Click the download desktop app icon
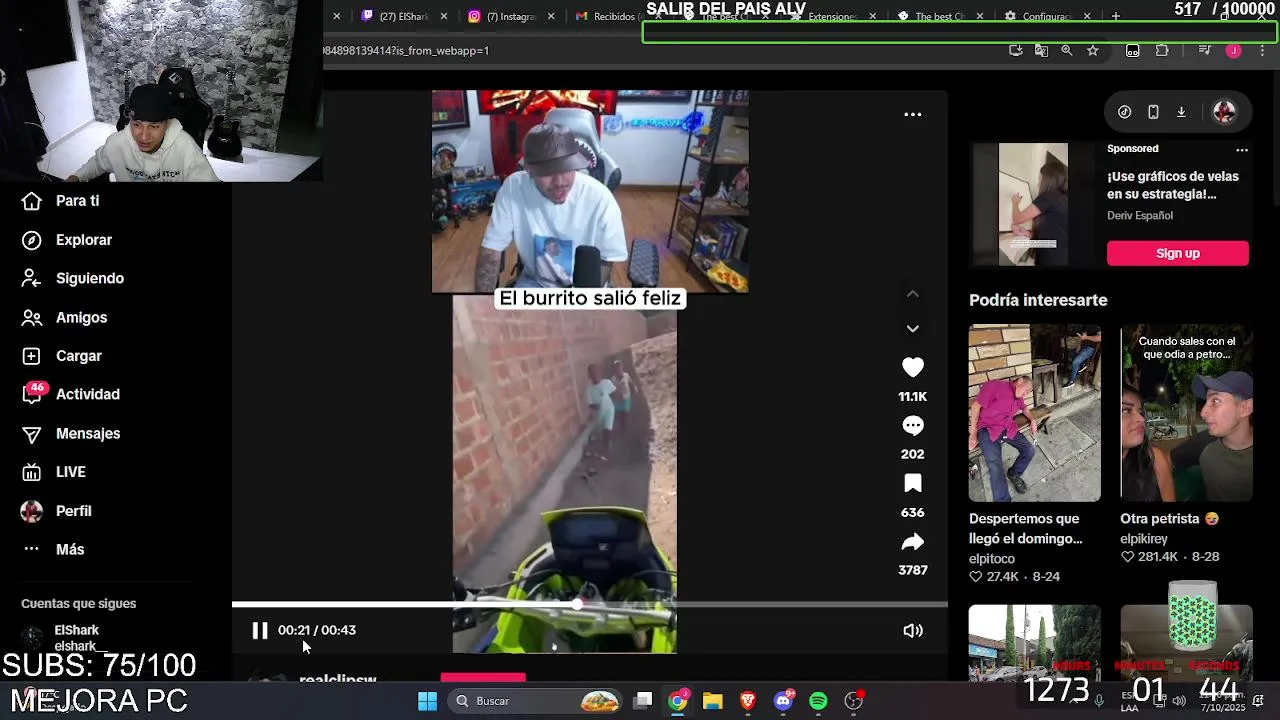This screenshot has width=1280, height=720. pyautogui.click(x=1181, y=112)
